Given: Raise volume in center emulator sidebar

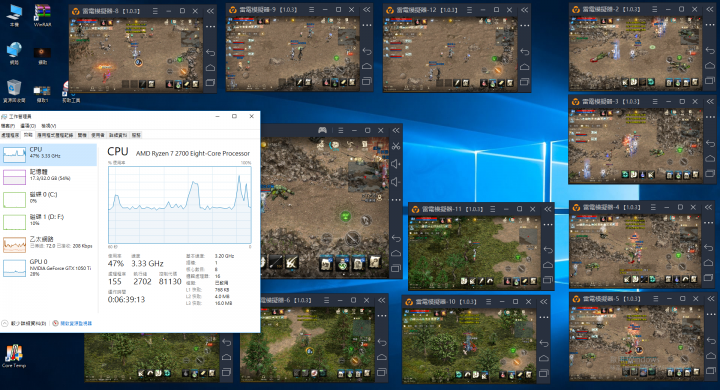Looking at the screenshot, I should tap(396, 164).
